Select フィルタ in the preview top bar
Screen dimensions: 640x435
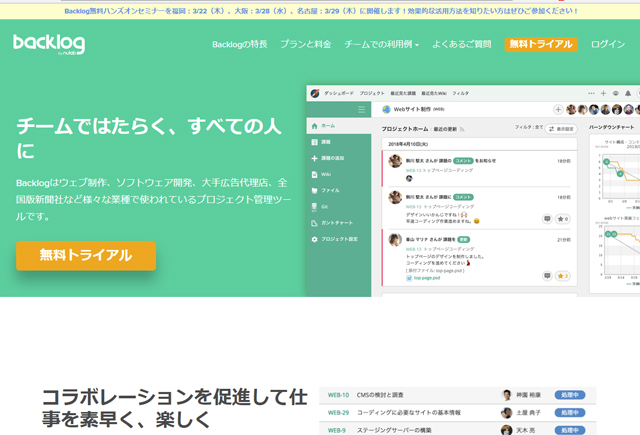coord(460,93)
